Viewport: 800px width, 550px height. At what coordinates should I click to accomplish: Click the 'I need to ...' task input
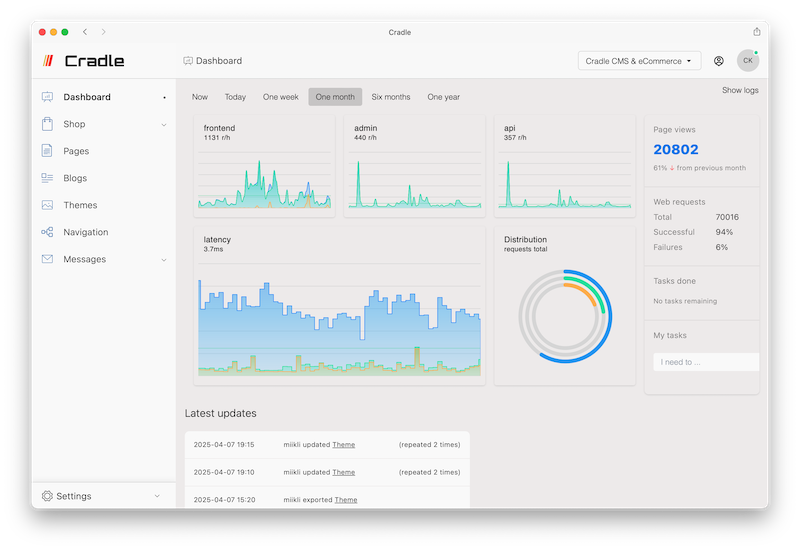coord(705,362)
